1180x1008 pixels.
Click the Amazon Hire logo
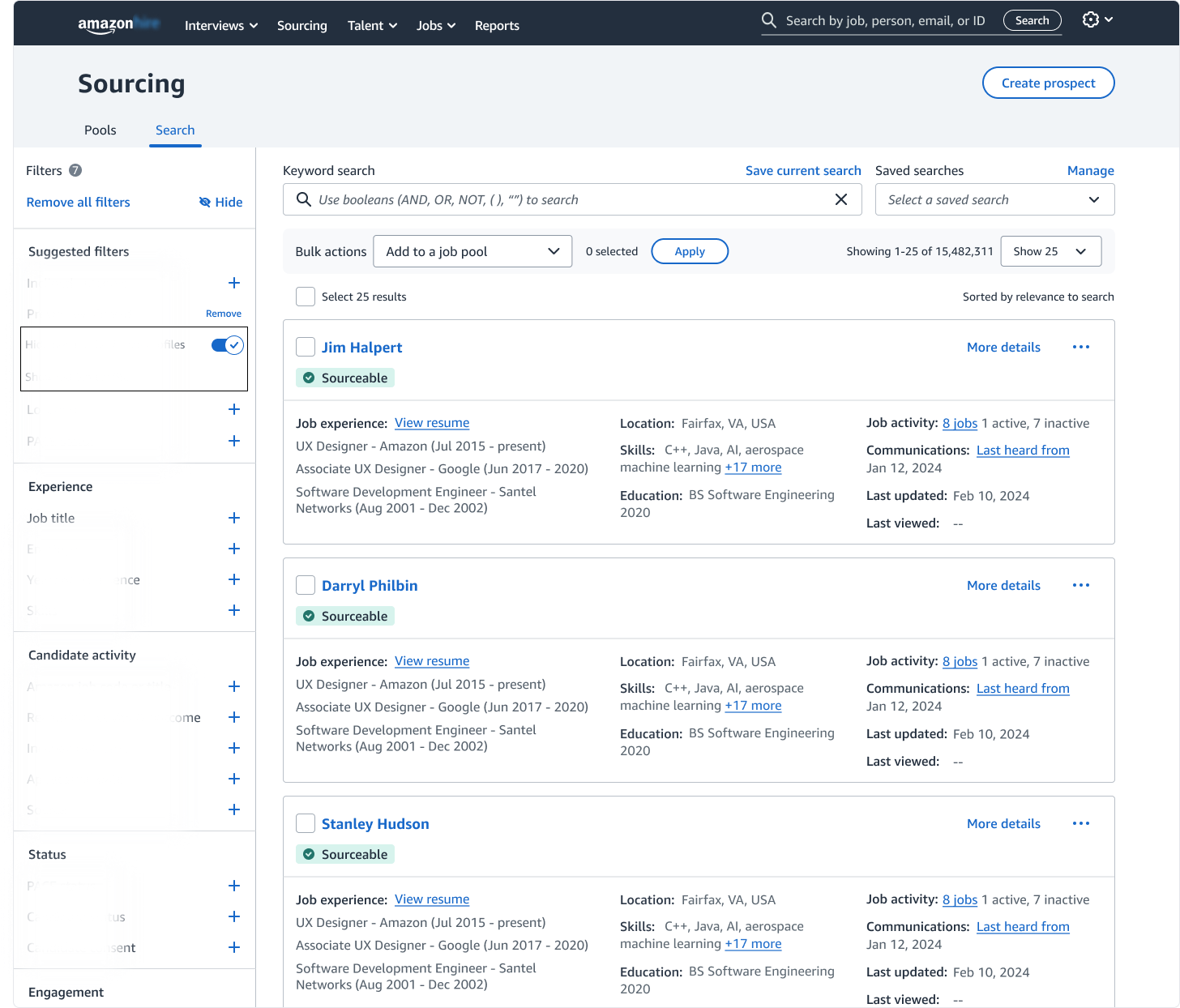tap(118, 24)
